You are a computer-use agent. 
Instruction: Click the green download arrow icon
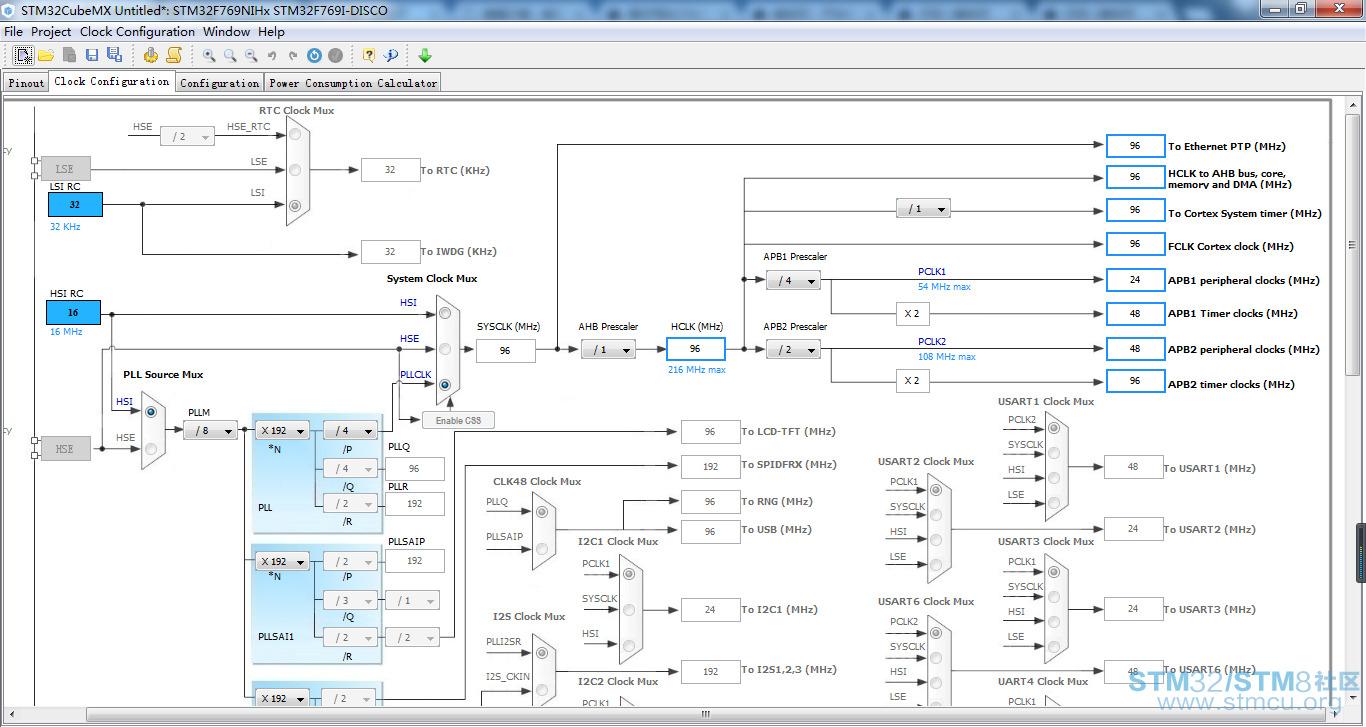pos(425,55)
